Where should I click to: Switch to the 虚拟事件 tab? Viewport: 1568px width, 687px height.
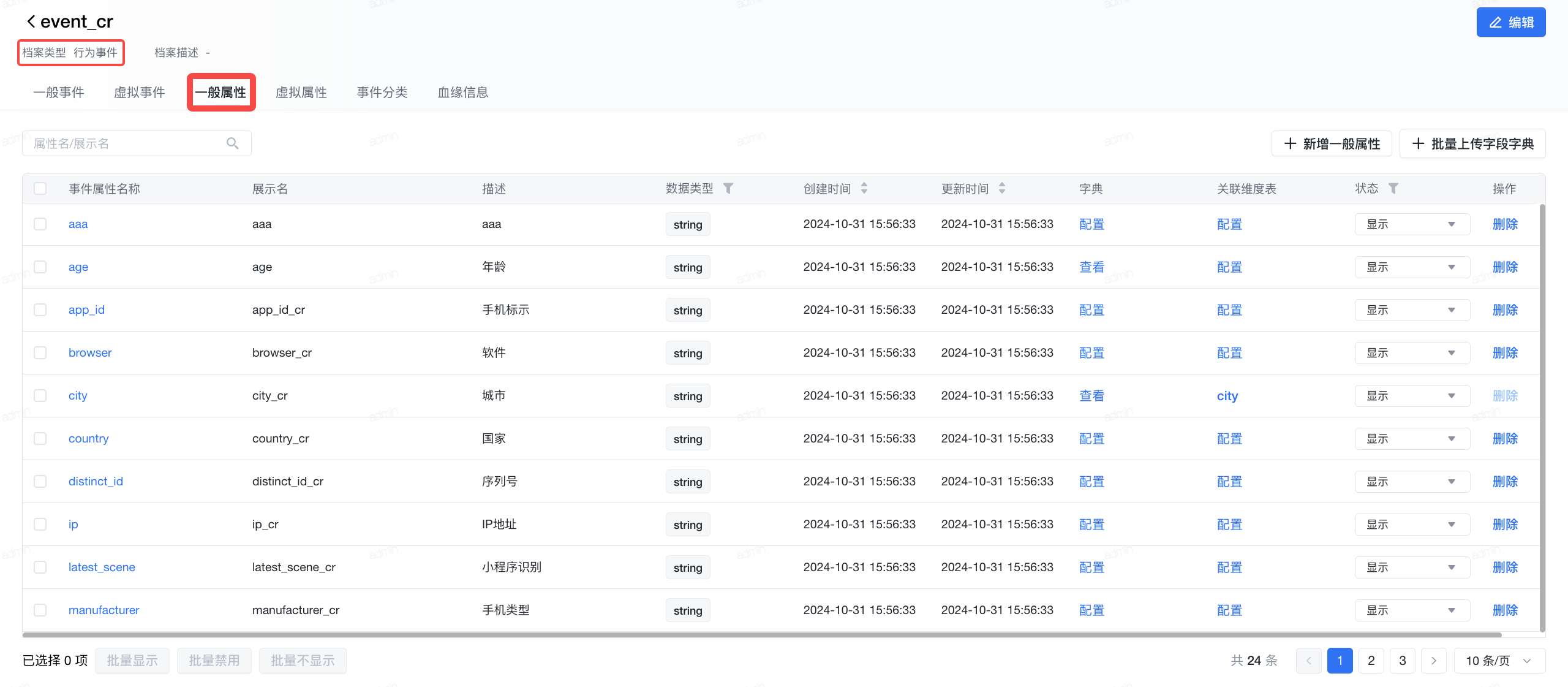(x=140, y=93)
